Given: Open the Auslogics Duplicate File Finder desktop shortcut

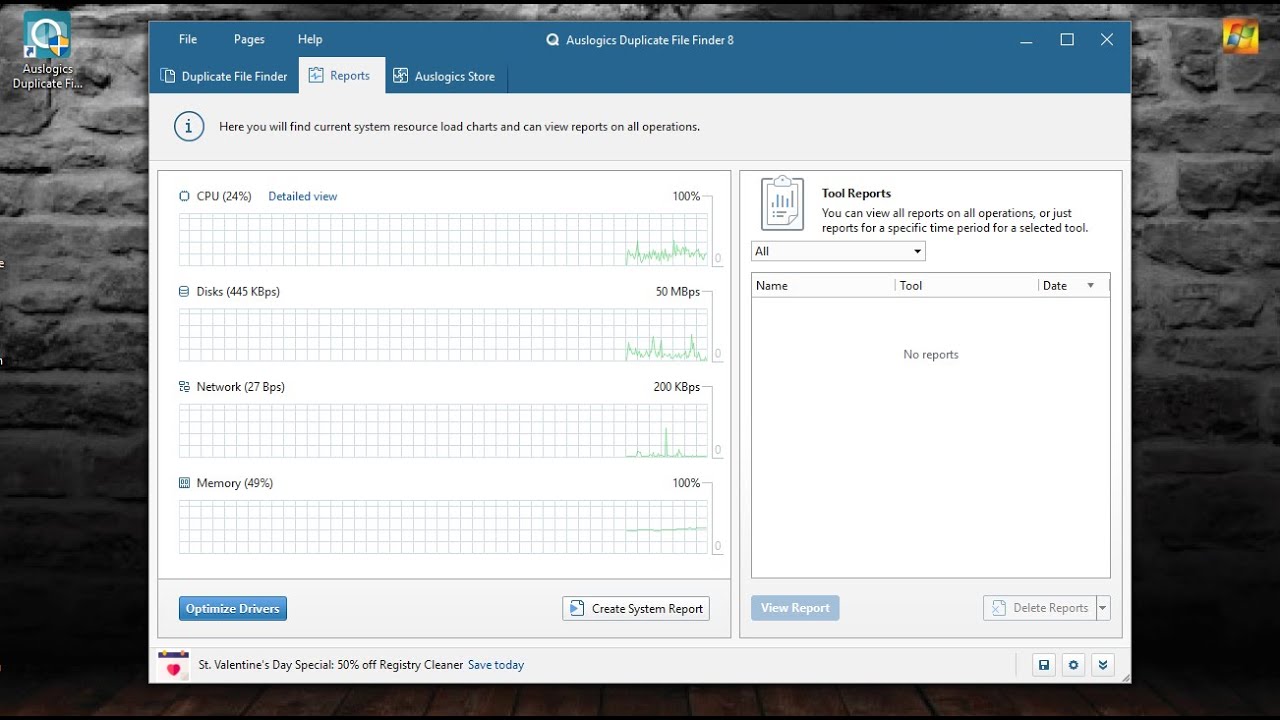Looking at the screenshot, I should (x=47, y=50).
